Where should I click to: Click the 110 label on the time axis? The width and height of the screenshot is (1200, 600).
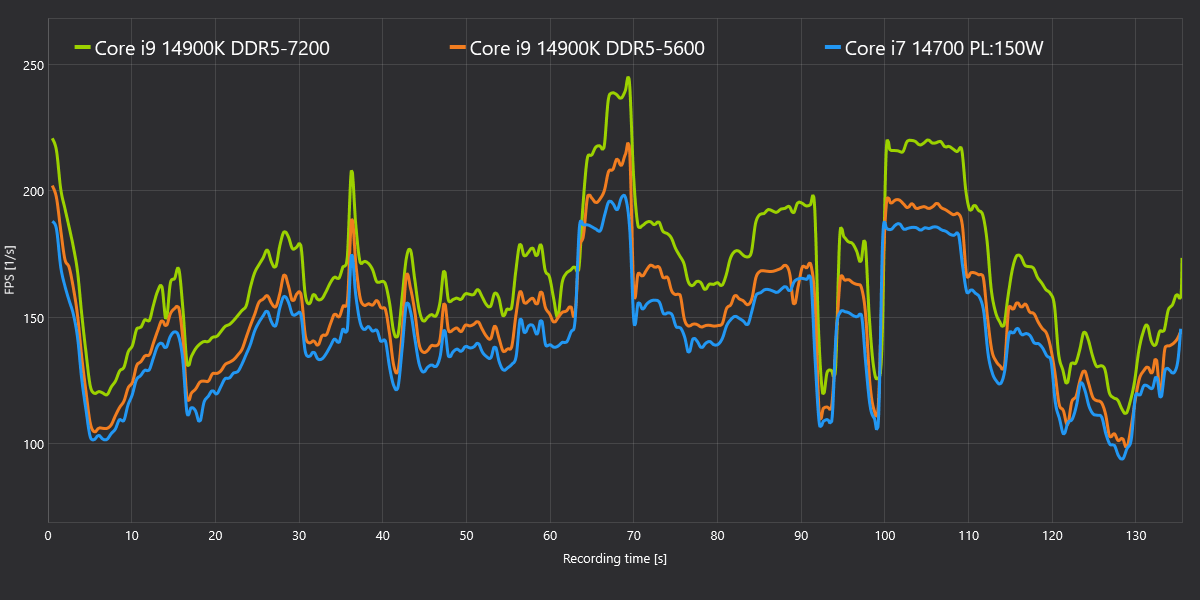point(968,536)
